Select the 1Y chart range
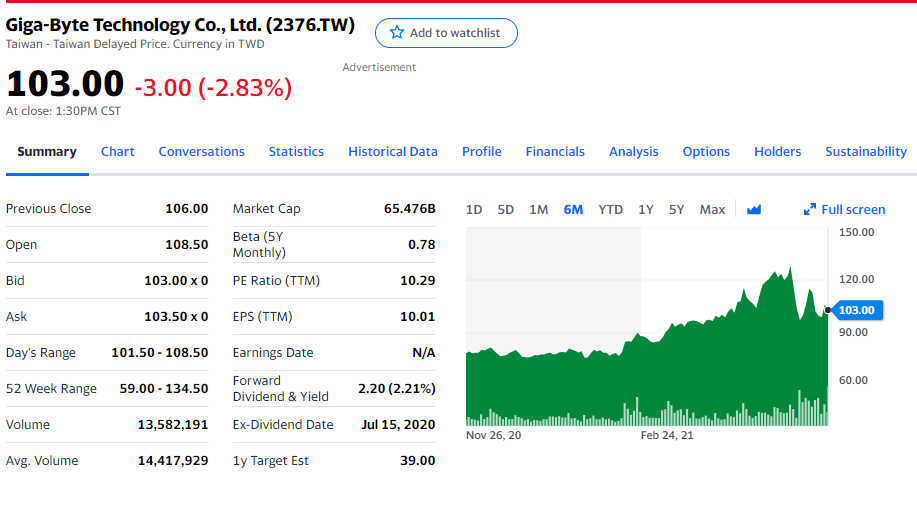 pyautogui.click(x=646, y=209)
